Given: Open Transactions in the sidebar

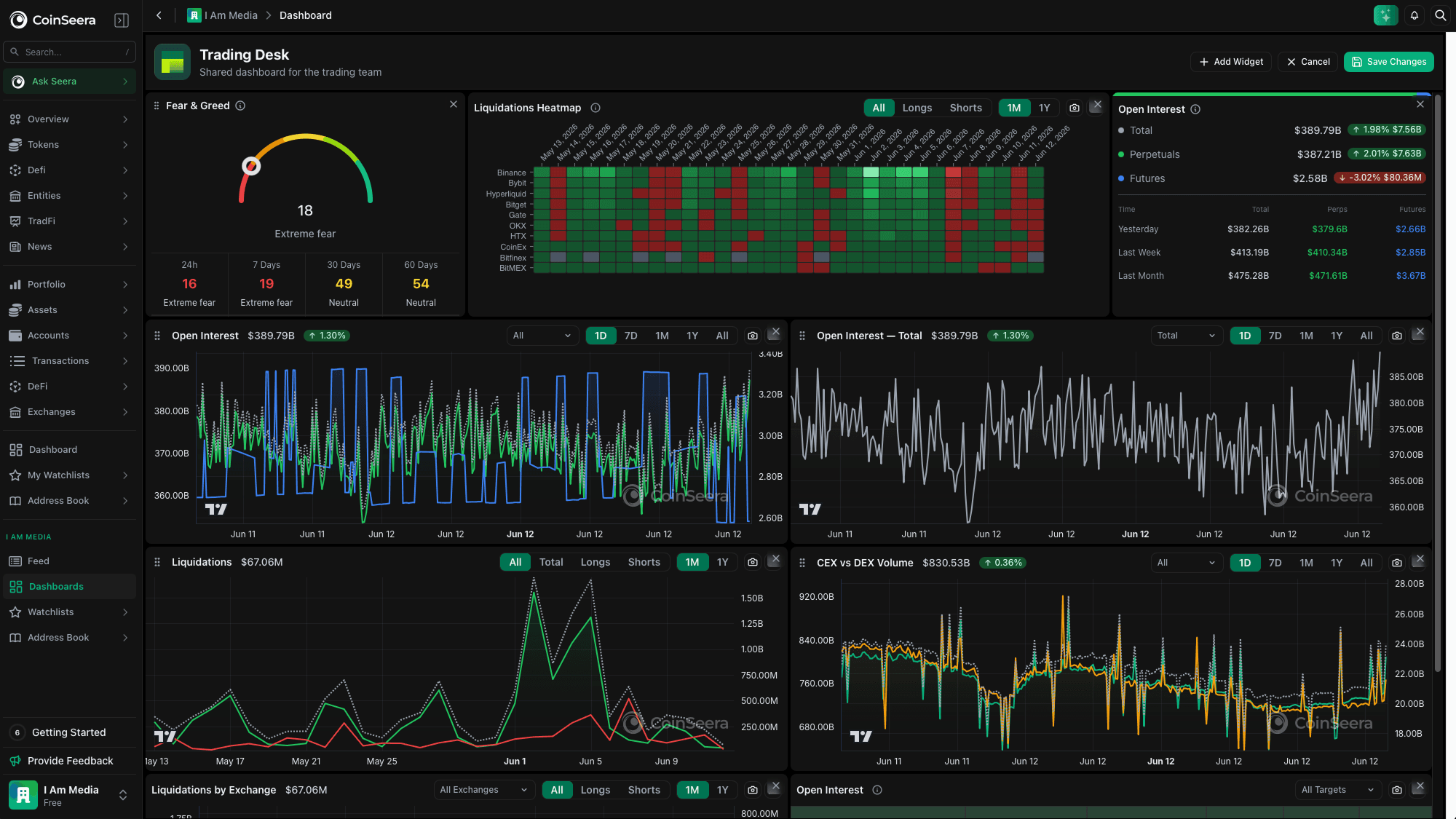Looking at the screenshot, I should coord(69,361).
